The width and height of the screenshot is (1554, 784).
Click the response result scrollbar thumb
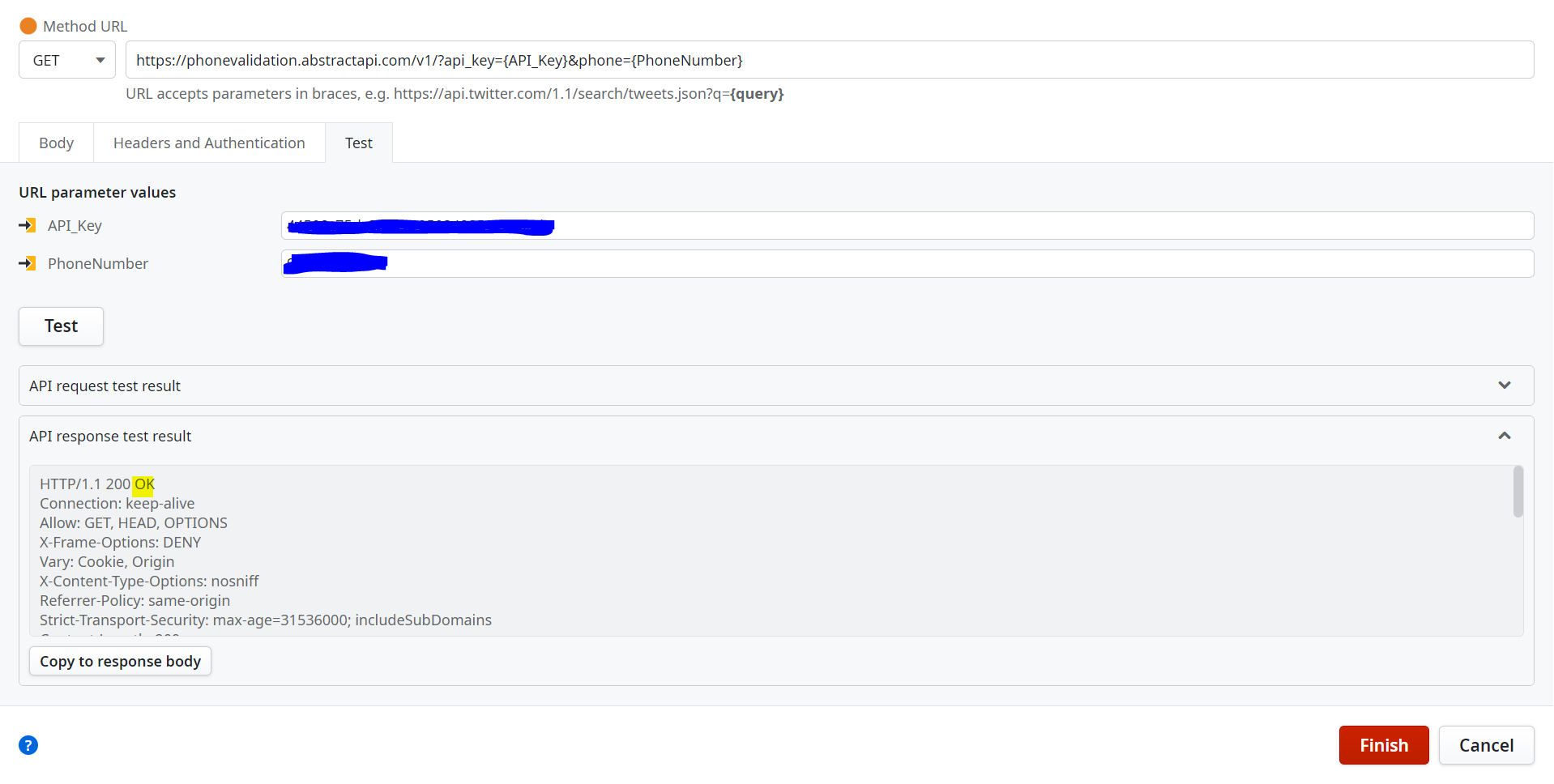tap(1518, 491)
